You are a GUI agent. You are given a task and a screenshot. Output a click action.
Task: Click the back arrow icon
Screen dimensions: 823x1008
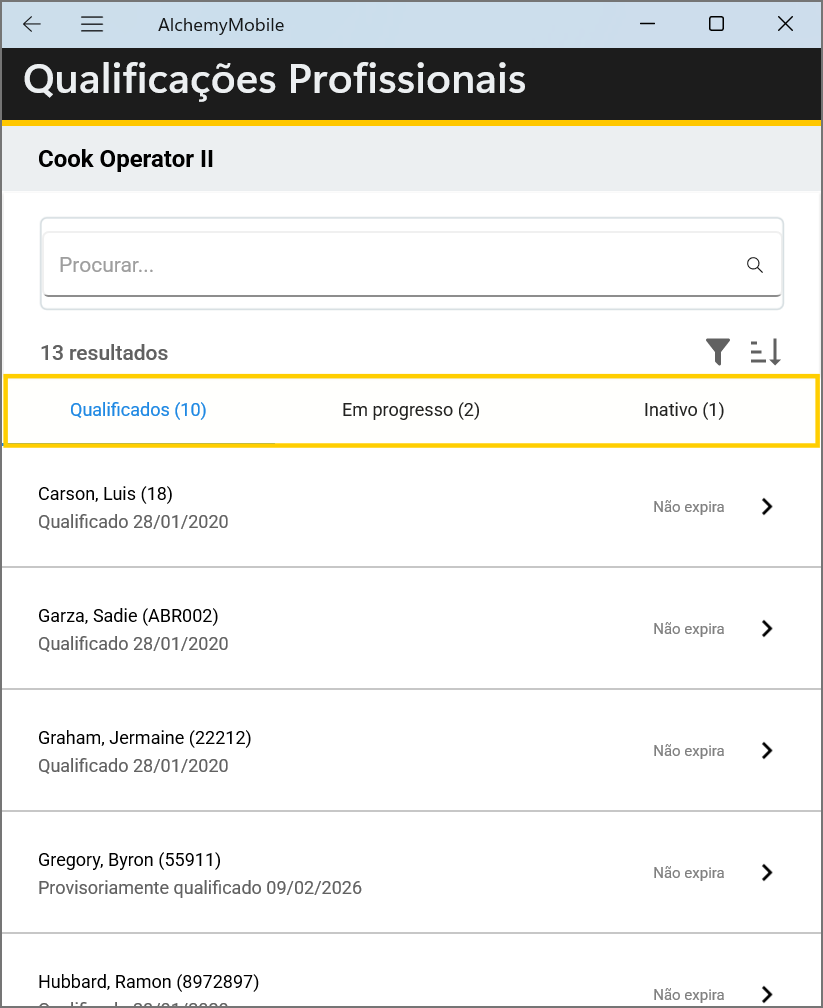[x=32, y=25]
